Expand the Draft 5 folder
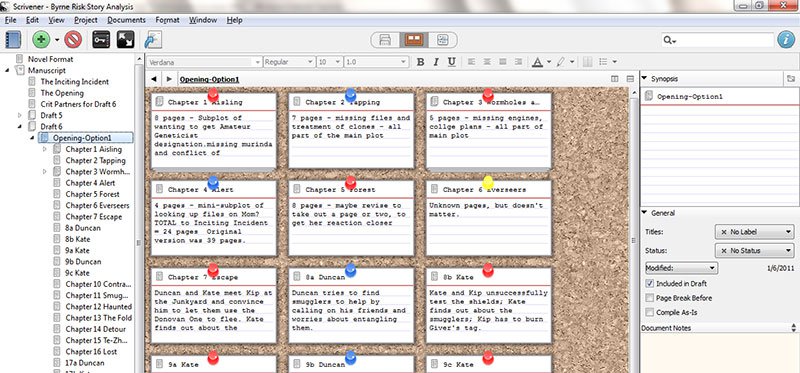 20,115
